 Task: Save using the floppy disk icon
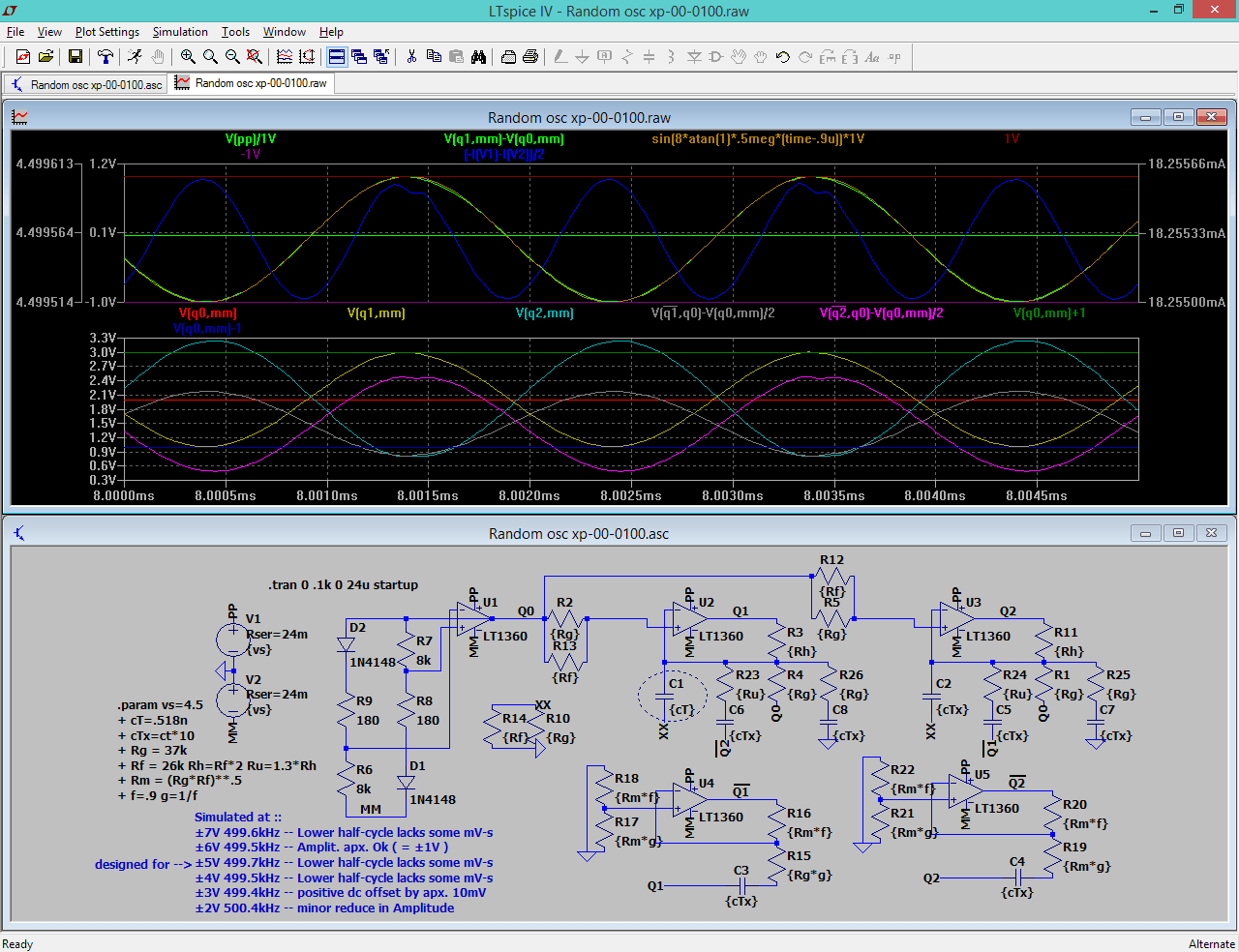pyautogui.click(x=75, y=57)
